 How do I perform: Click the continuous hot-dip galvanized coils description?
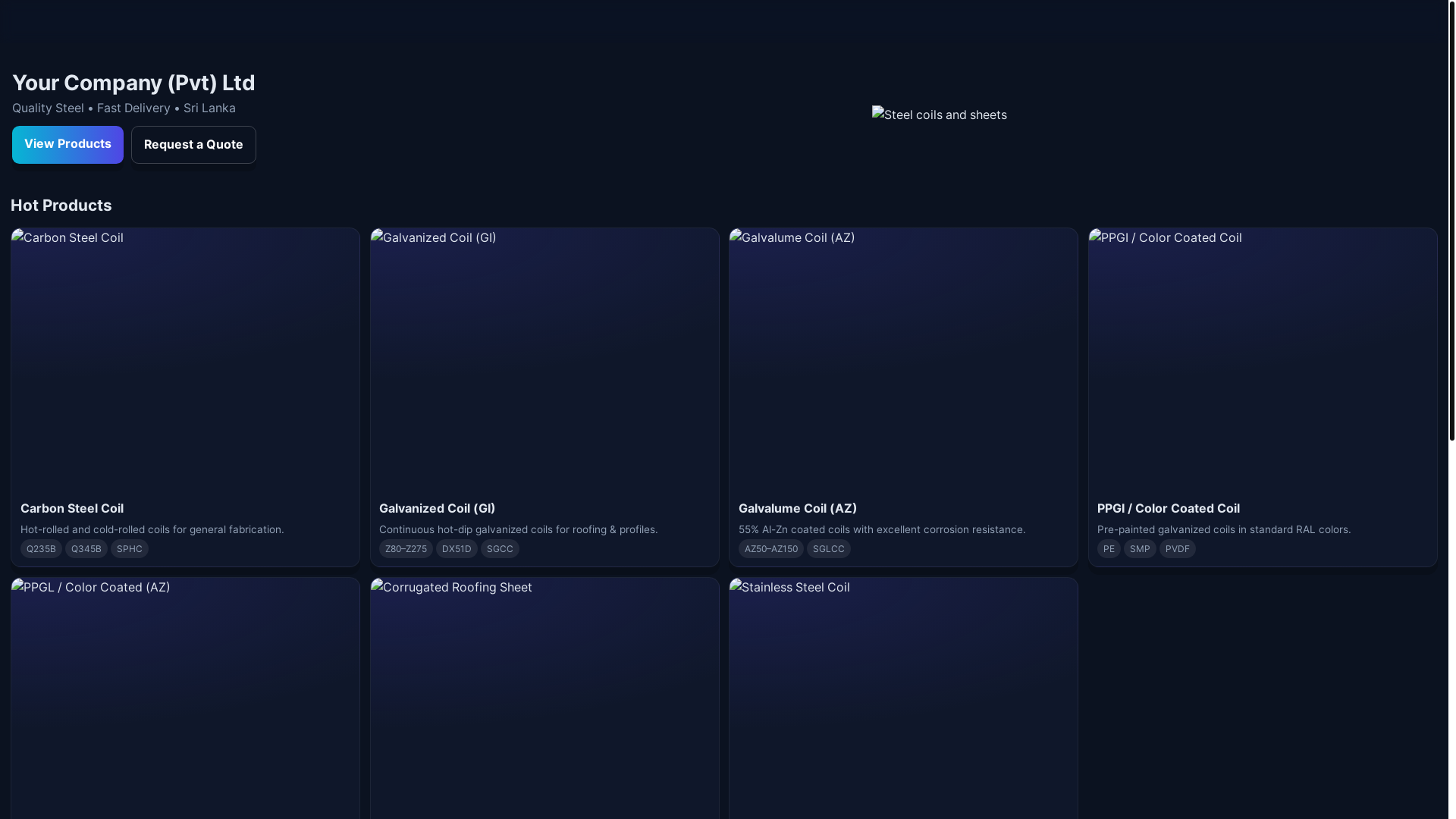(519, 529)
